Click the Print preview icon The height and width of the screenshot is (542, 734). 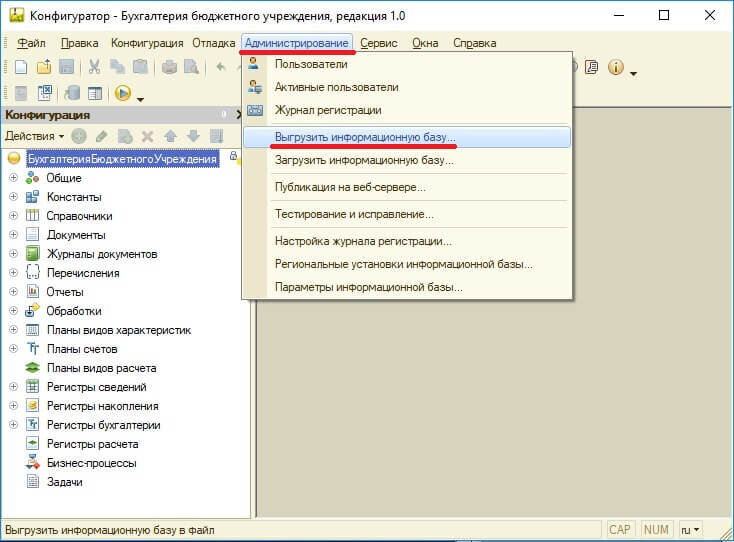[191, 67]
